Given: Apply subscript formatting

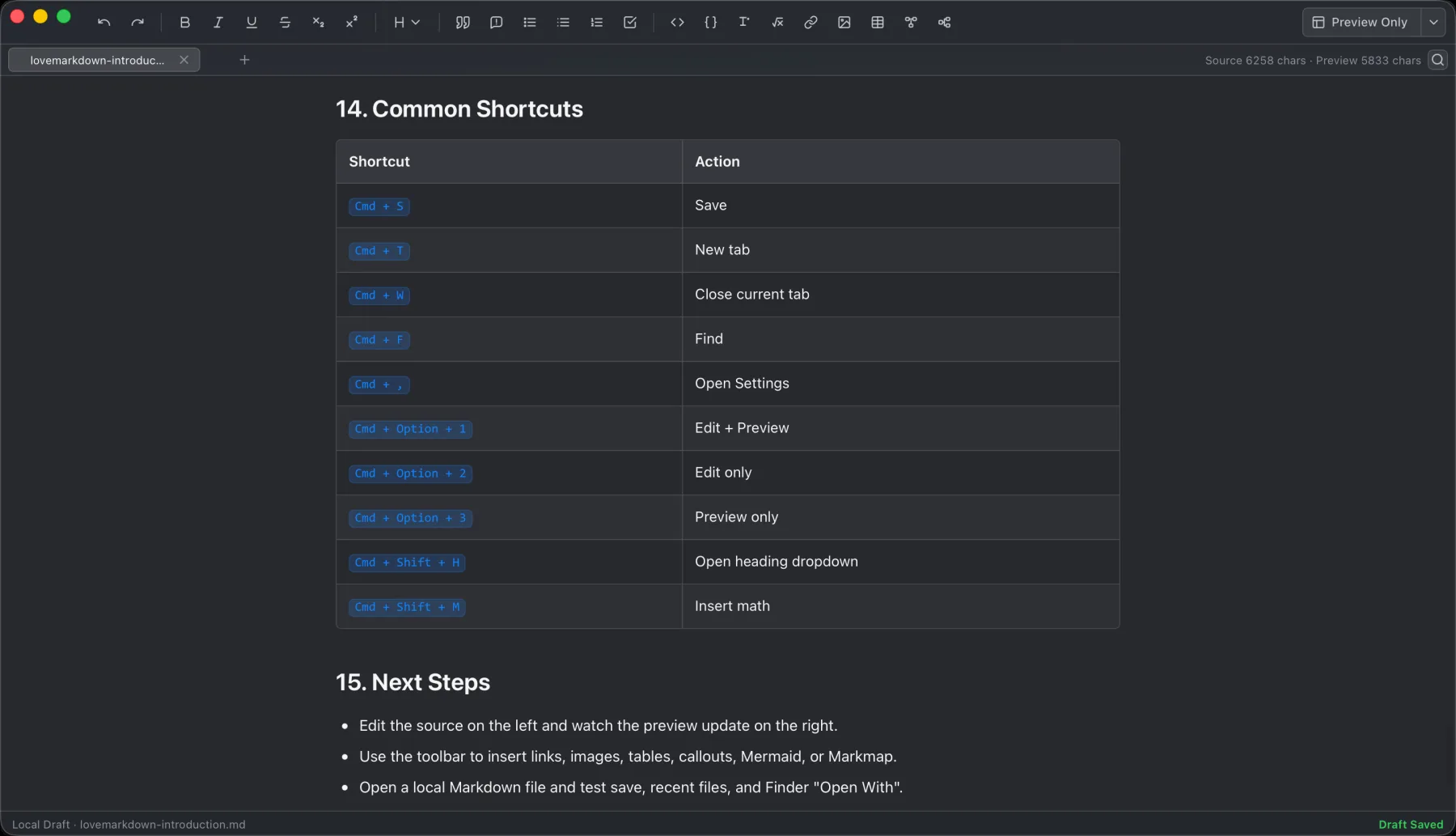Looking at the screenshot, I should click(318, 23).
